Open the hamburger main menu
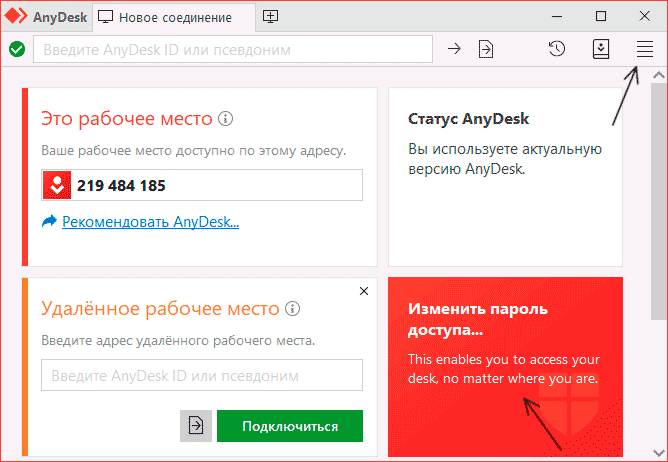 tap(645, 49)
